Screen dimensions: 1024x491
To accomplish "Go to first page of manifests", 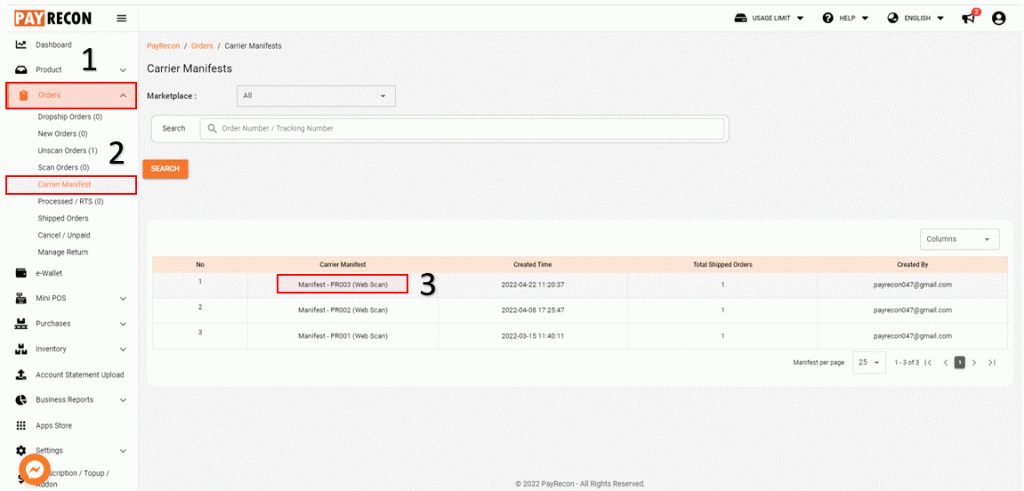I will pyautogui.click(x=928, y=362).
